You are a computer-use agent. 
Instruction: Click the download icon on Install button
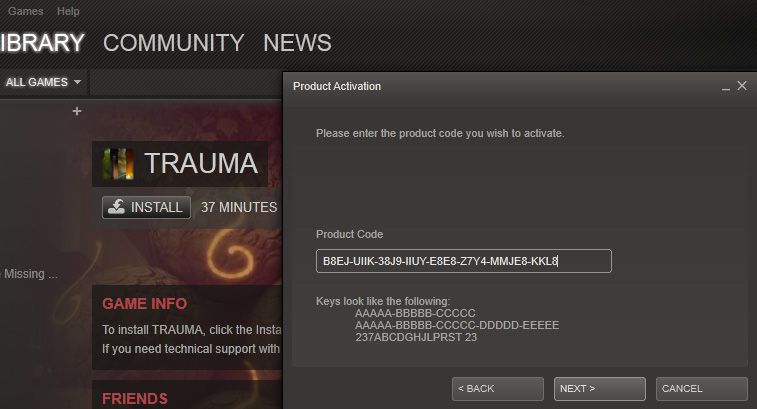pos(116,207)
